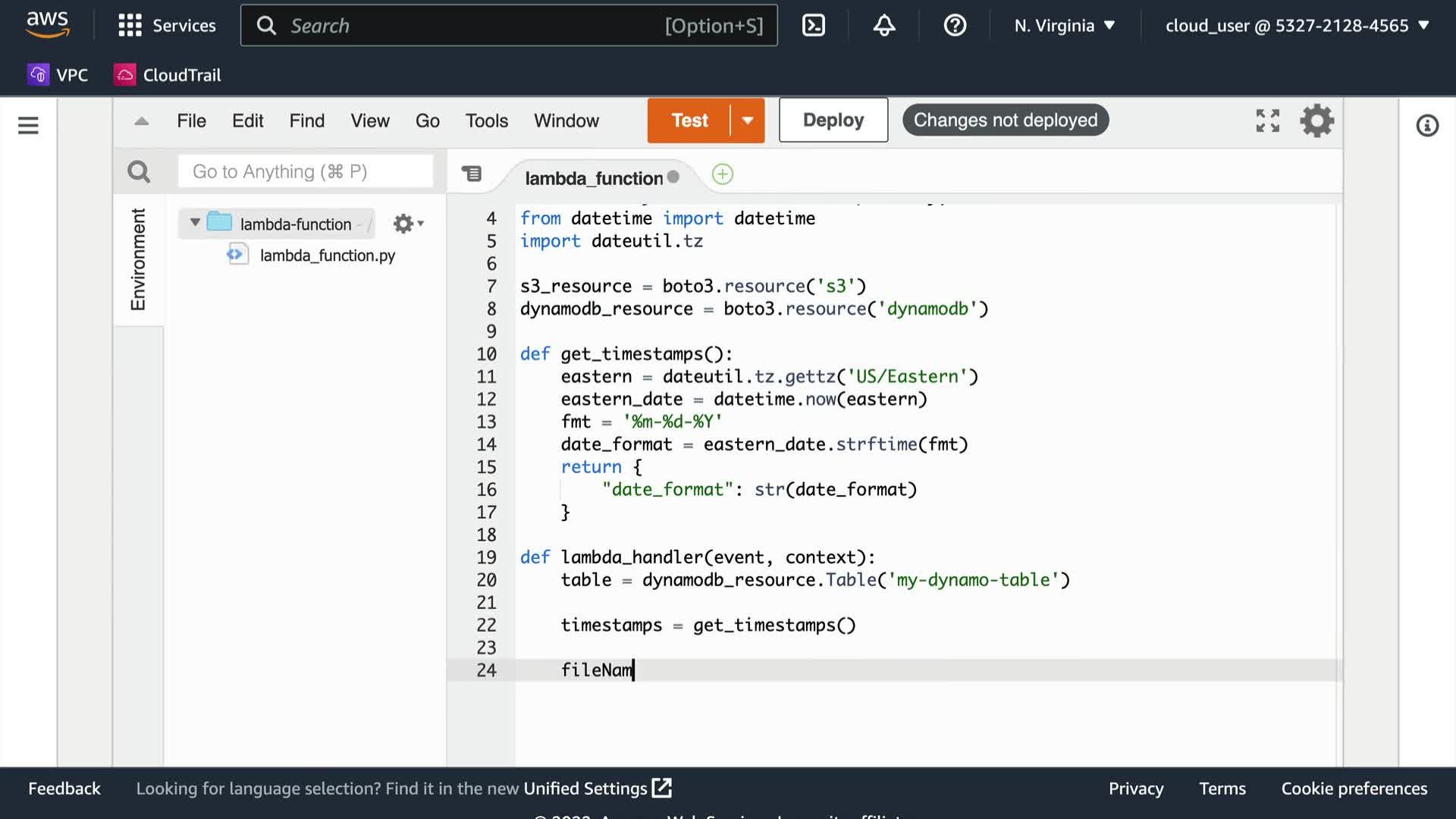Image resolution: width=1456 pixels, height=819 pixels.
Task: Open the notifications bell
Action: (884, 26)
